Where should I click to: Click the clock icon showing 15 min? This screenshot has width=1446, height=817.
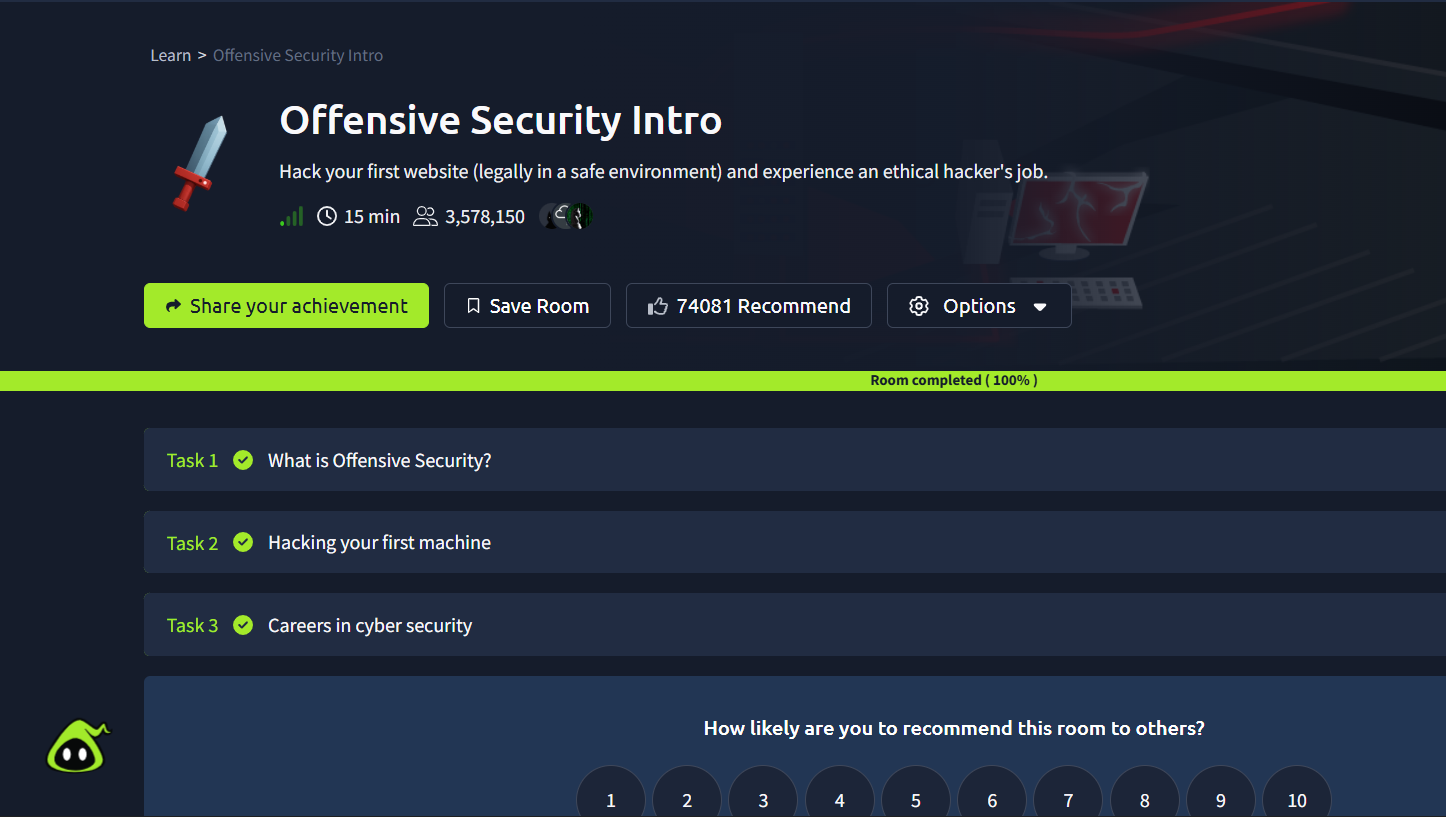(x=326, y=215)
